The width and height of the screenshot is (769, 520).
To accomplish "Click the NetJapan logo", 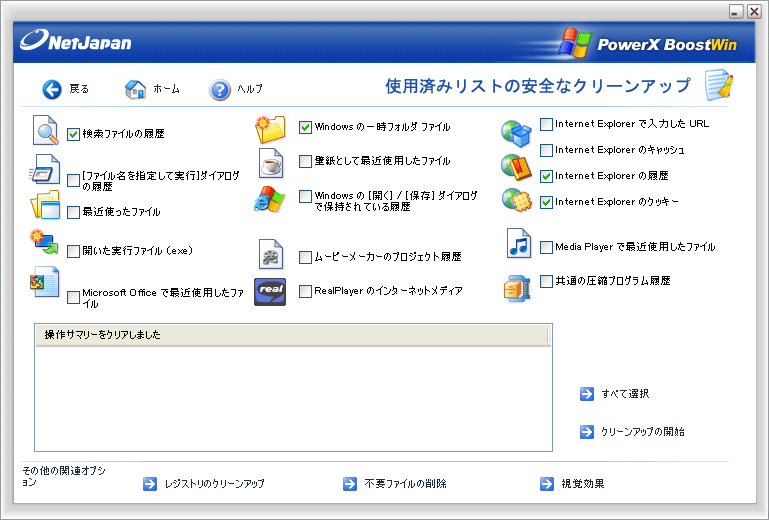I will [x=76, y=41].
